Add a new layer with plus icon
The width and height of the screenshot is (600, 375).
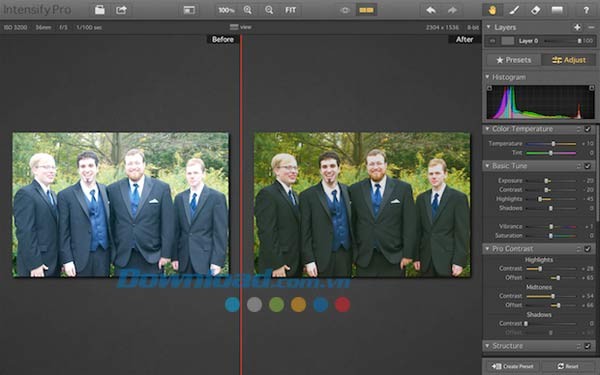[577, 27]
